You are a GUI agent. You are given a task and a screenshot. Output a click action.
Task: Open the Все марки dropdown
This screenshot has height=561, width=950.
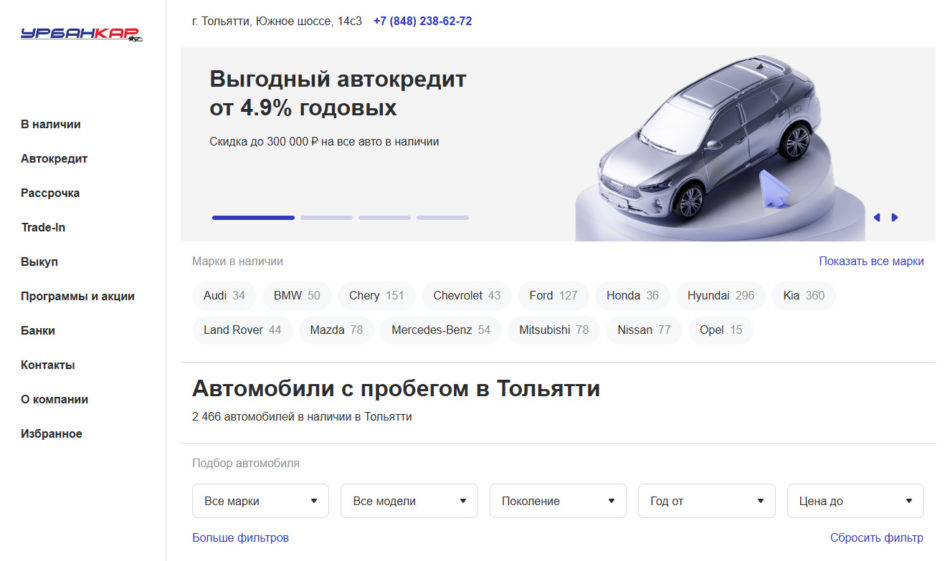261,501
